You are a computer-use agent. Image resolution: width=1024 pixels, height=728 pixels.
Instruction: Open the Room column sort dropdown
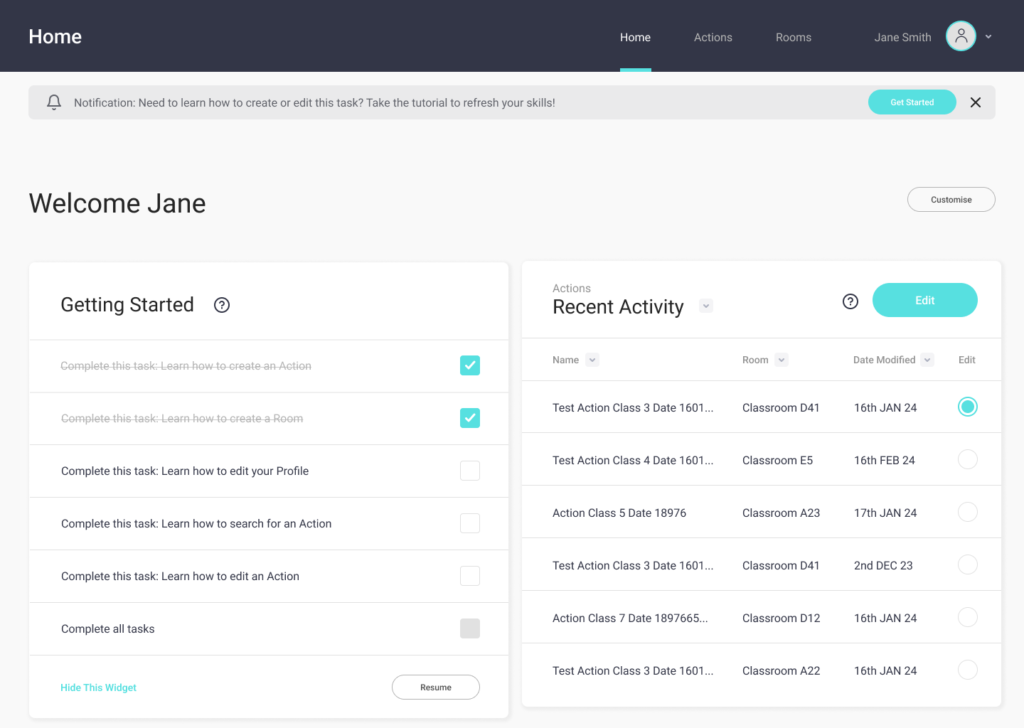point(781,360)
